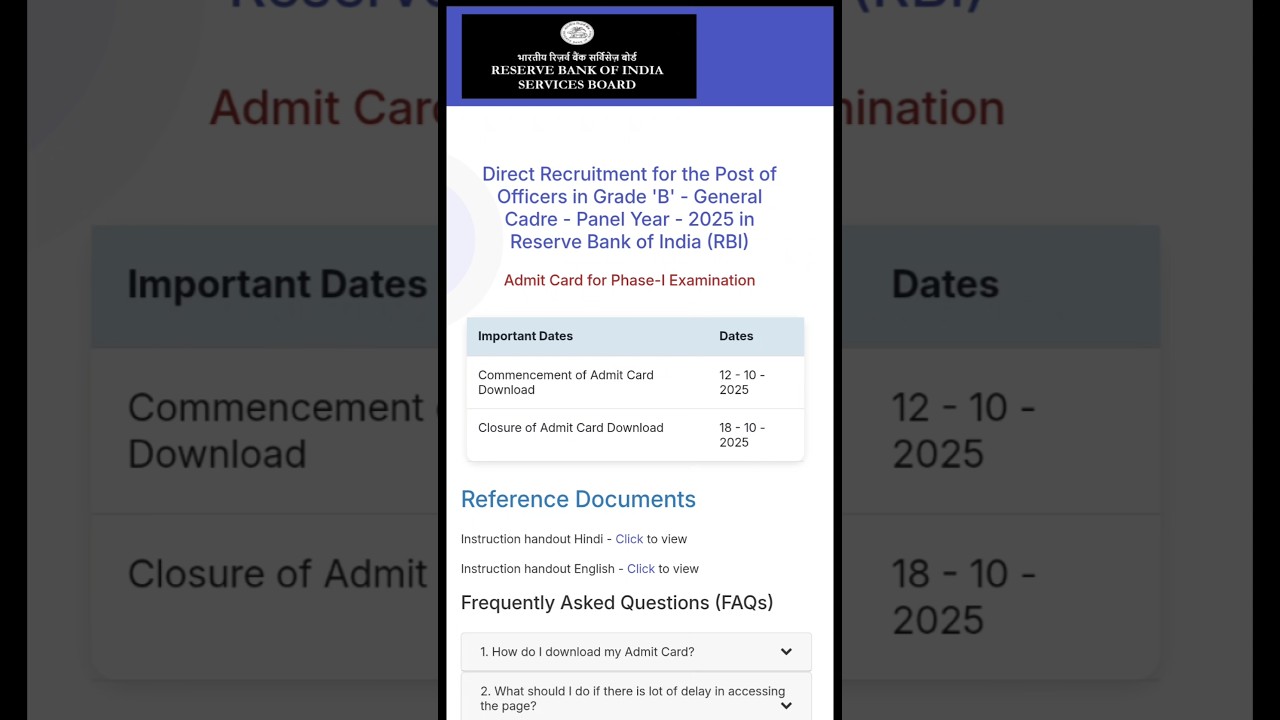Click the 'Reference Documents' heading
Image resolution: width=1280 pixels, height=720 pixels.
coord(578,499)
